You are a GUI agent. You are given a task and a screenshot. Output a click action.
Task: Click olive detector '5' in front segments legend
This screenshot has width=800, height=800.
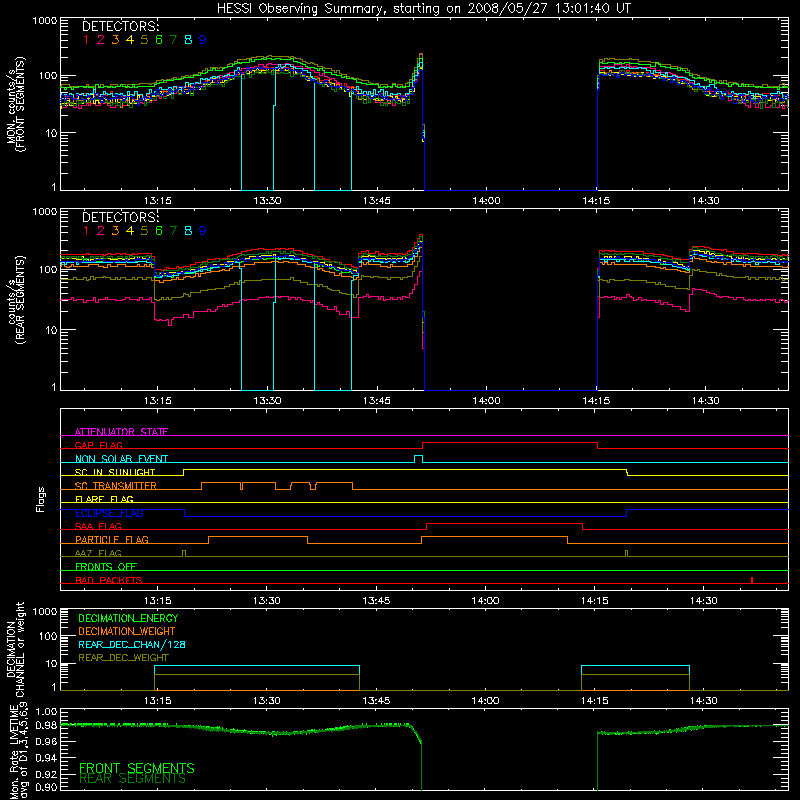[x=144, y=40]
